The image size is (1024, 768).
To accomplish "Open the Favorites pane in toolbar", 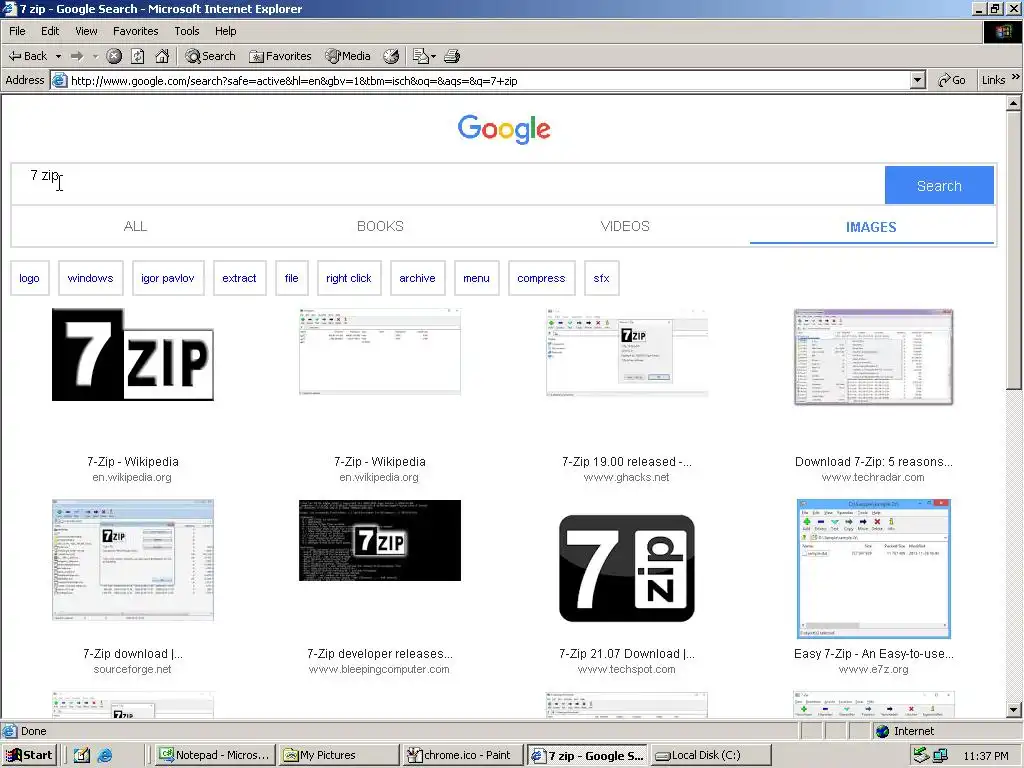I will click(x=281, y=56).
